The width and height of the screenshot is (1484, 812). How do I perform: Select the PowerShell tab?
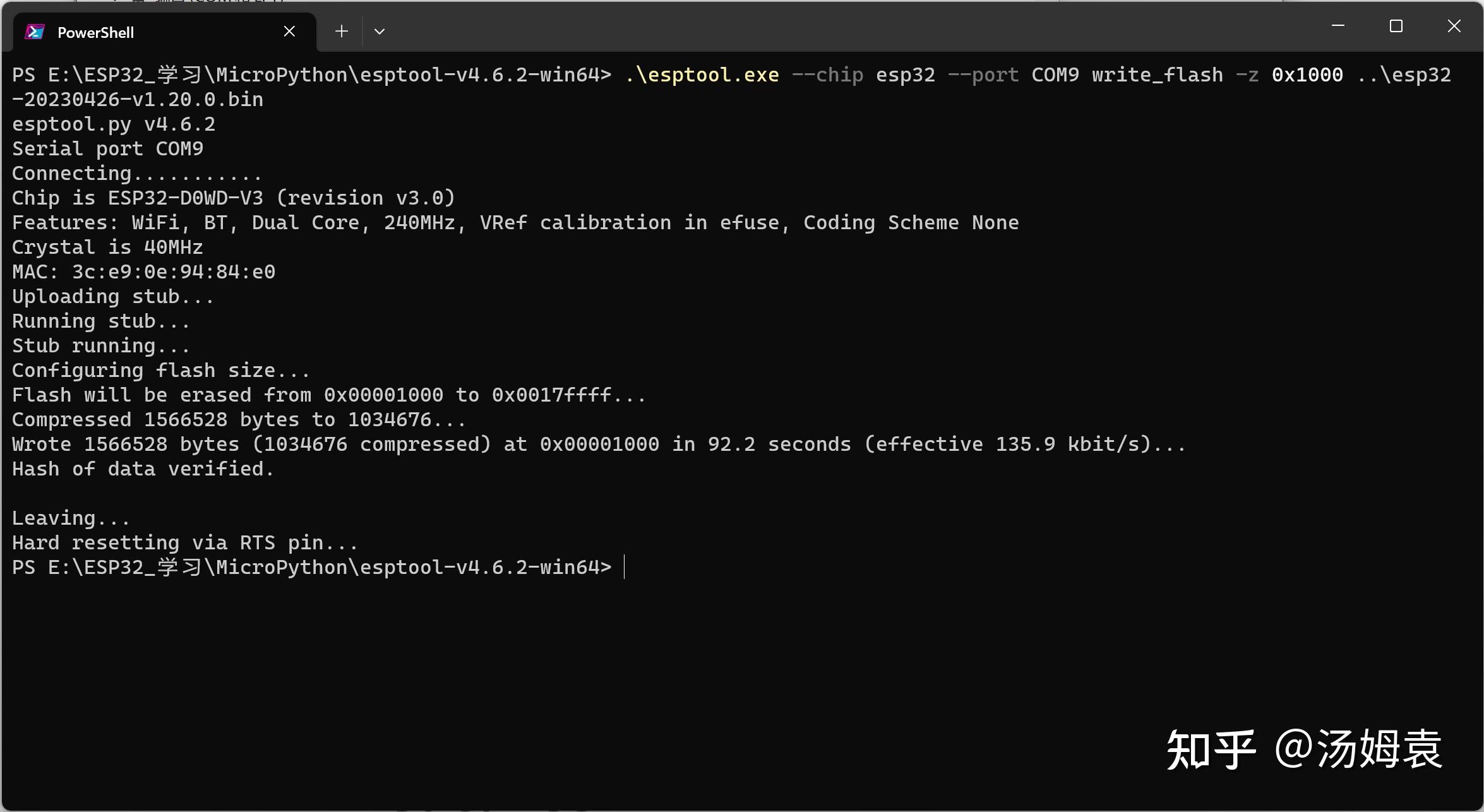pos(159,32)
